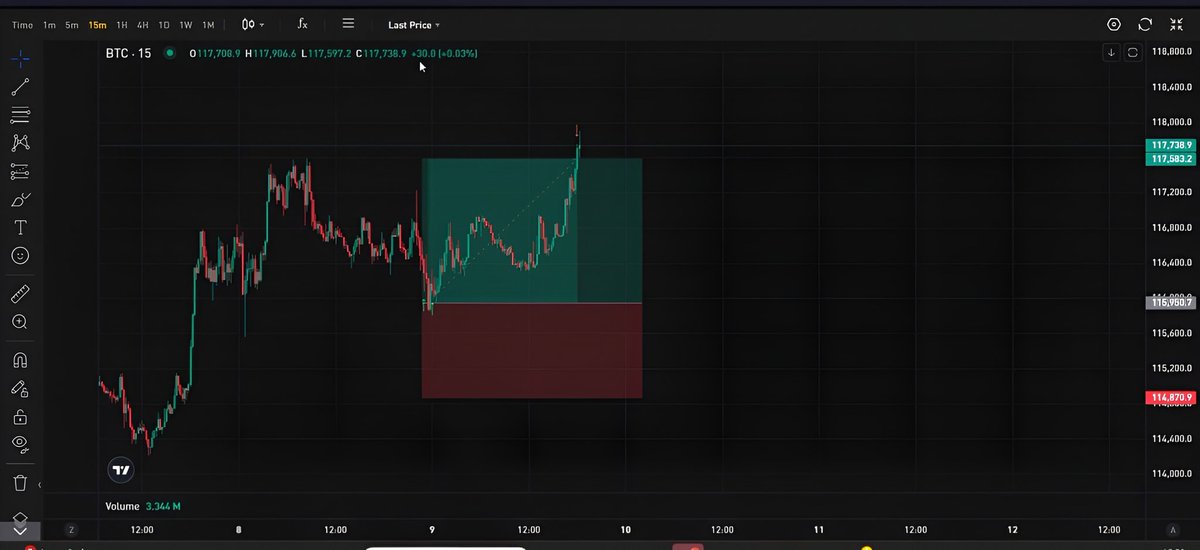Click the 117,583.2 take-profit price label
This screenshot has height=550, width=1200.
(1172, 159)
